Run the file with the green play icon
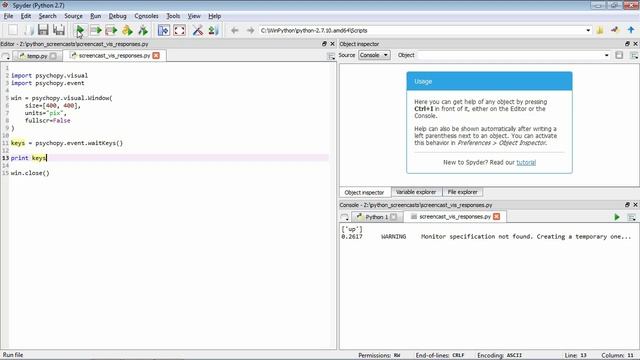Screen dimensions: 640x360 pos(80,30)
